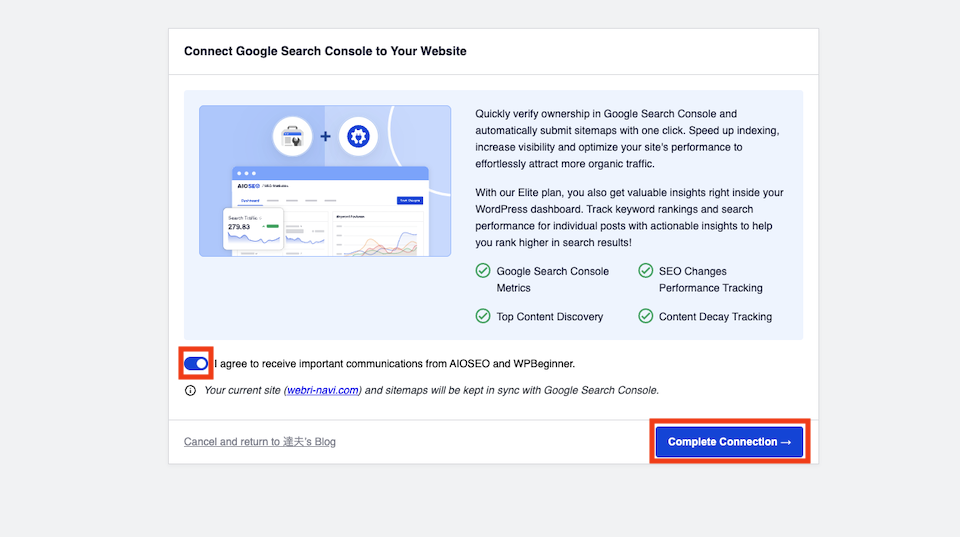Click the info icon beside current site note
The height and width of the screenshot is (537, 960).
coord(190,391)
